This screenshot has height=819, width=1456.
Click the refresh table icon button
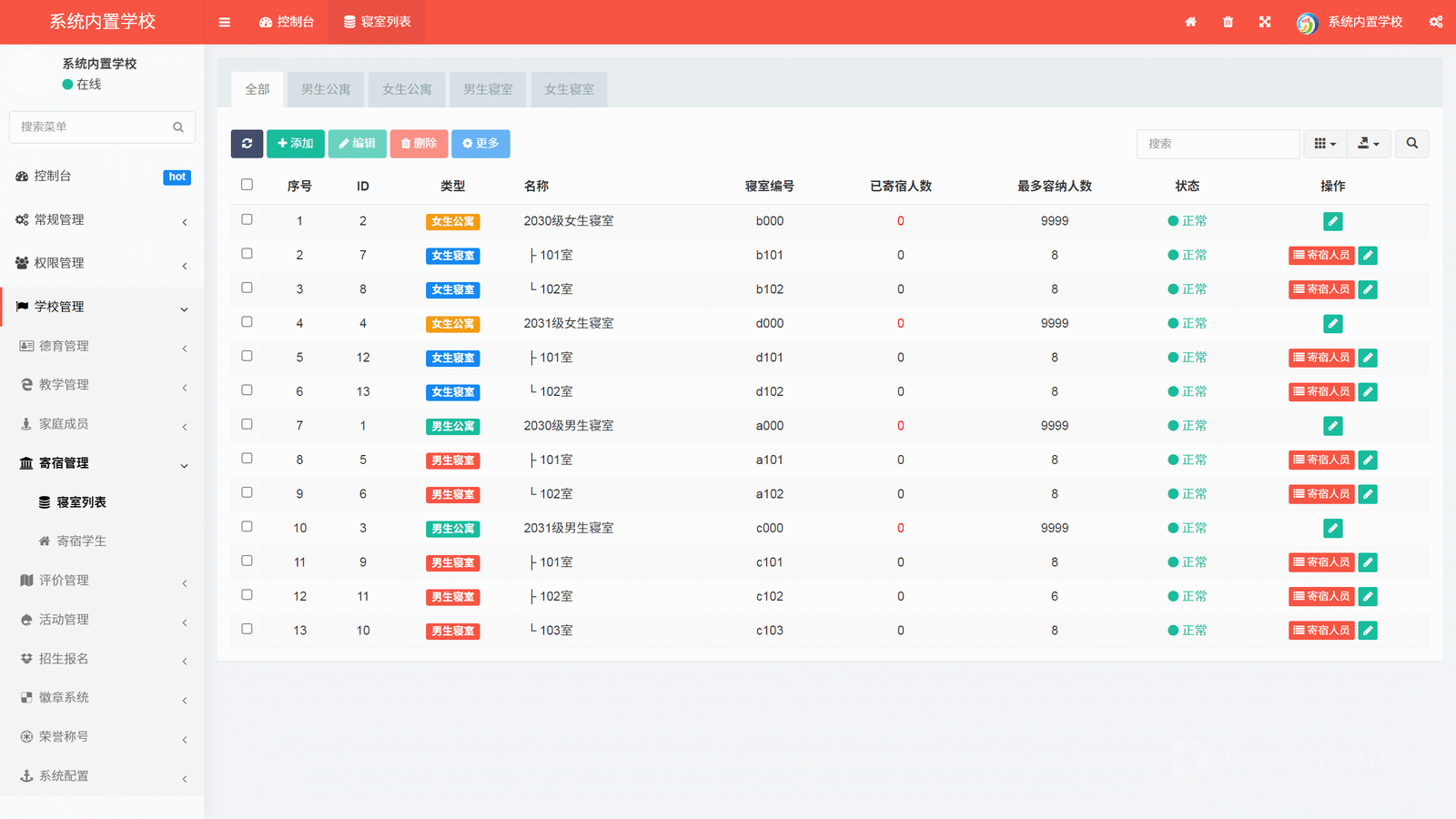point(247,144)
